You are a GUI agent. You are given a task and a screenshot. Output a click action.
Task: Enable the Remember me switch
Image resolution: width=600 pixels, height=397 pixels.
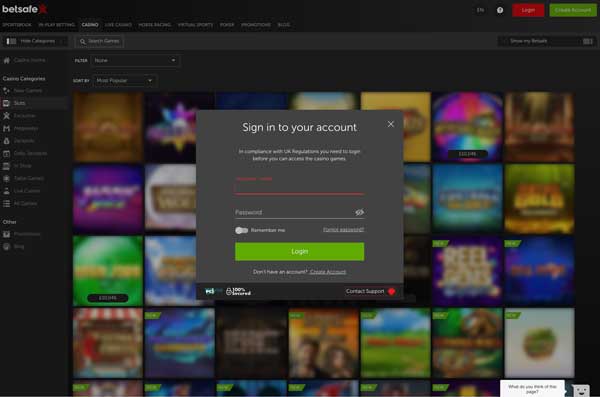coord(241,230)
